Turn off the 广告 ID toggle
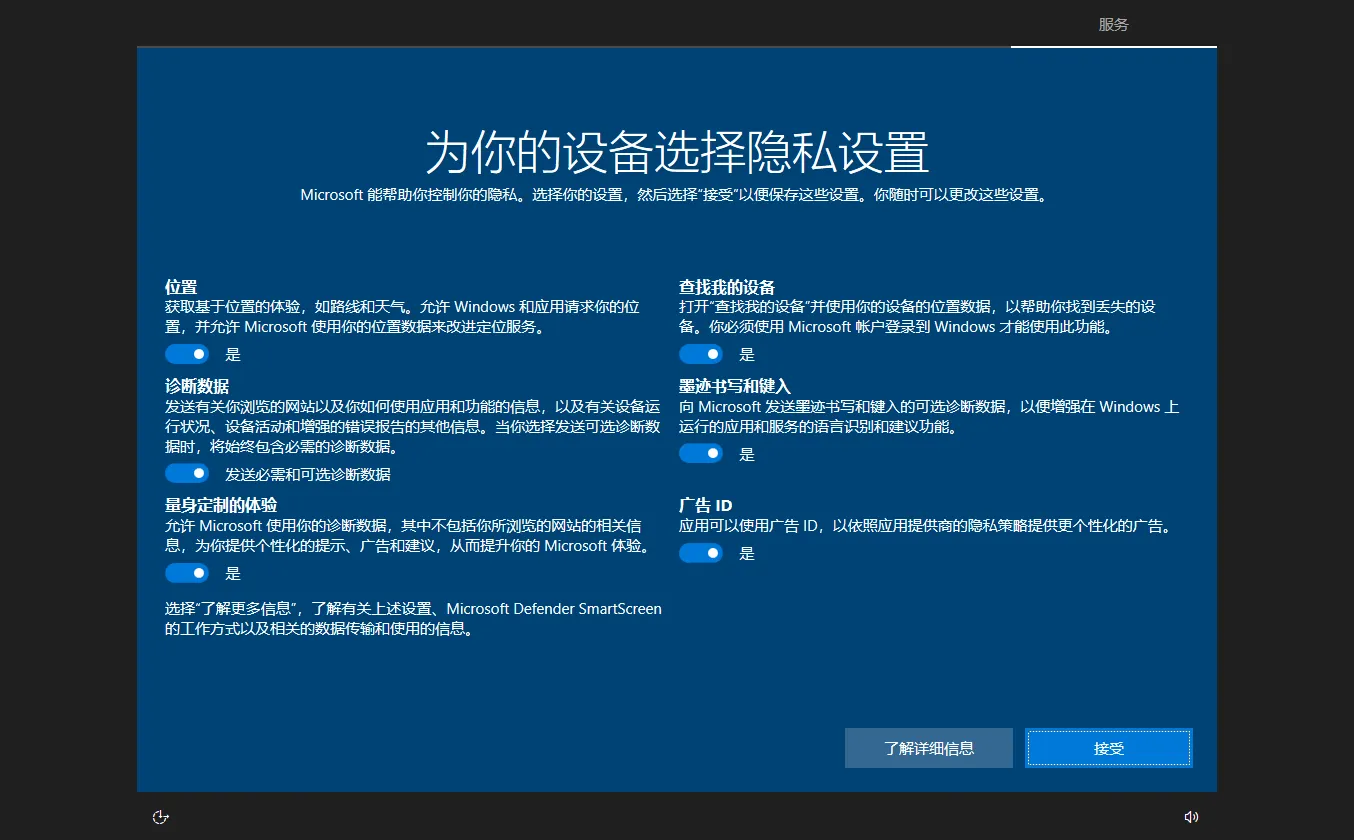Image resolution: width=1354 pixels, height=840 pixels. [701, 552]
